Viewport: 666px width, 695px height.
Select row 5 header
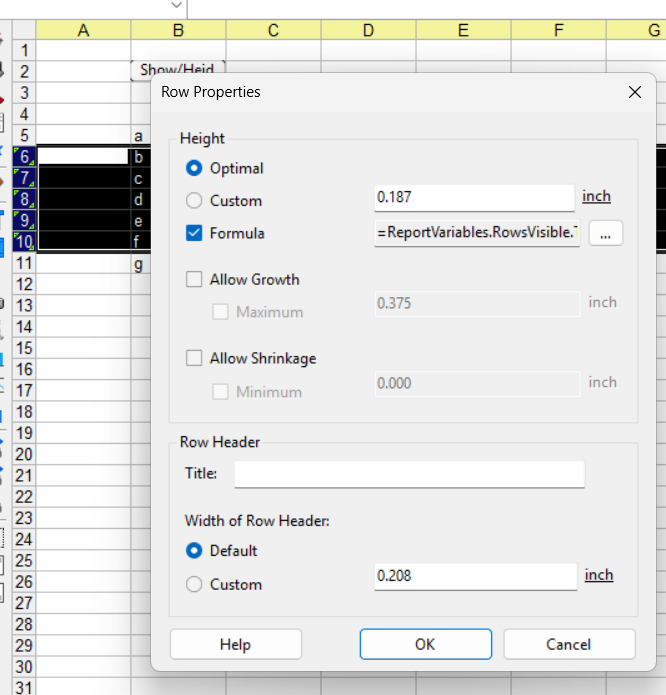pyautogui.click(x=24, y=135)
